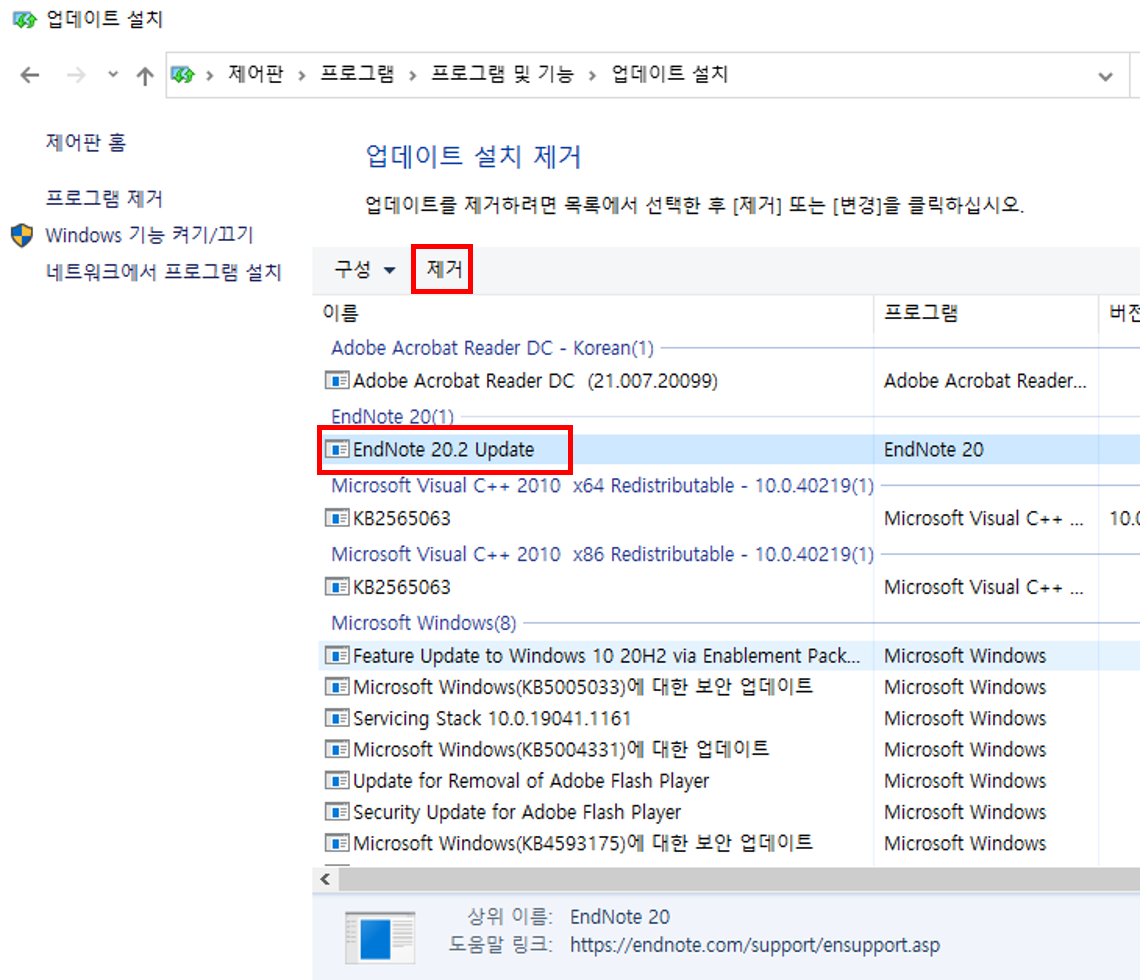Viewport: 1140px width, 980px height.
Task: Click the 업데이트 설치 window title icon
Action: click(24, 19)
